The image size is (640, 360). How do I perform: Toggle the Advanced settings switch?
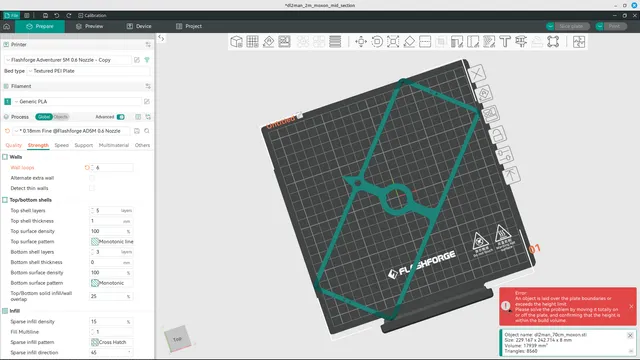(120, 117)
